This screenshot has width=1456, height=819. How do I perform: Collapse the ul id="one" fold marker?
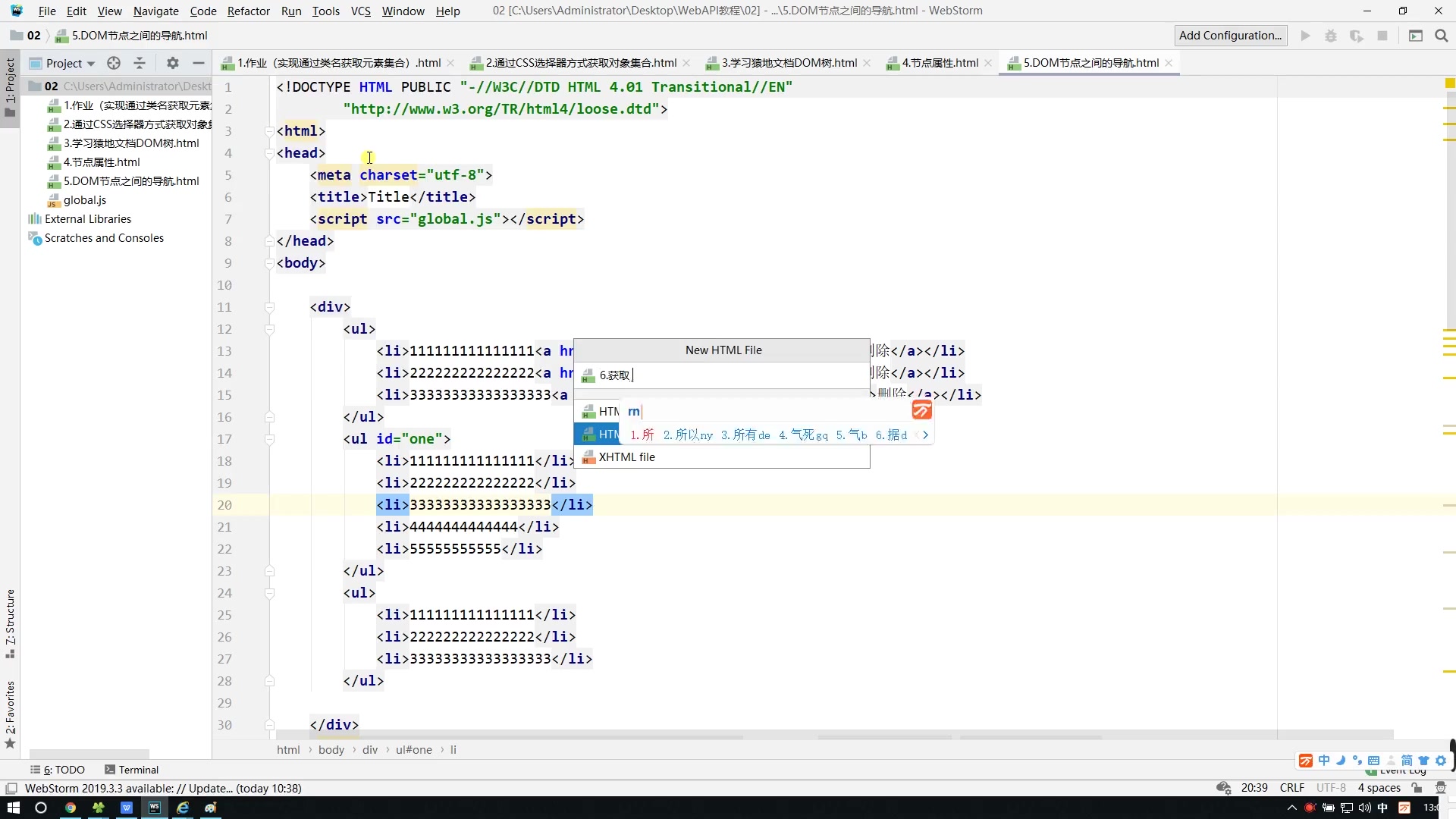(x=269, y=439)
